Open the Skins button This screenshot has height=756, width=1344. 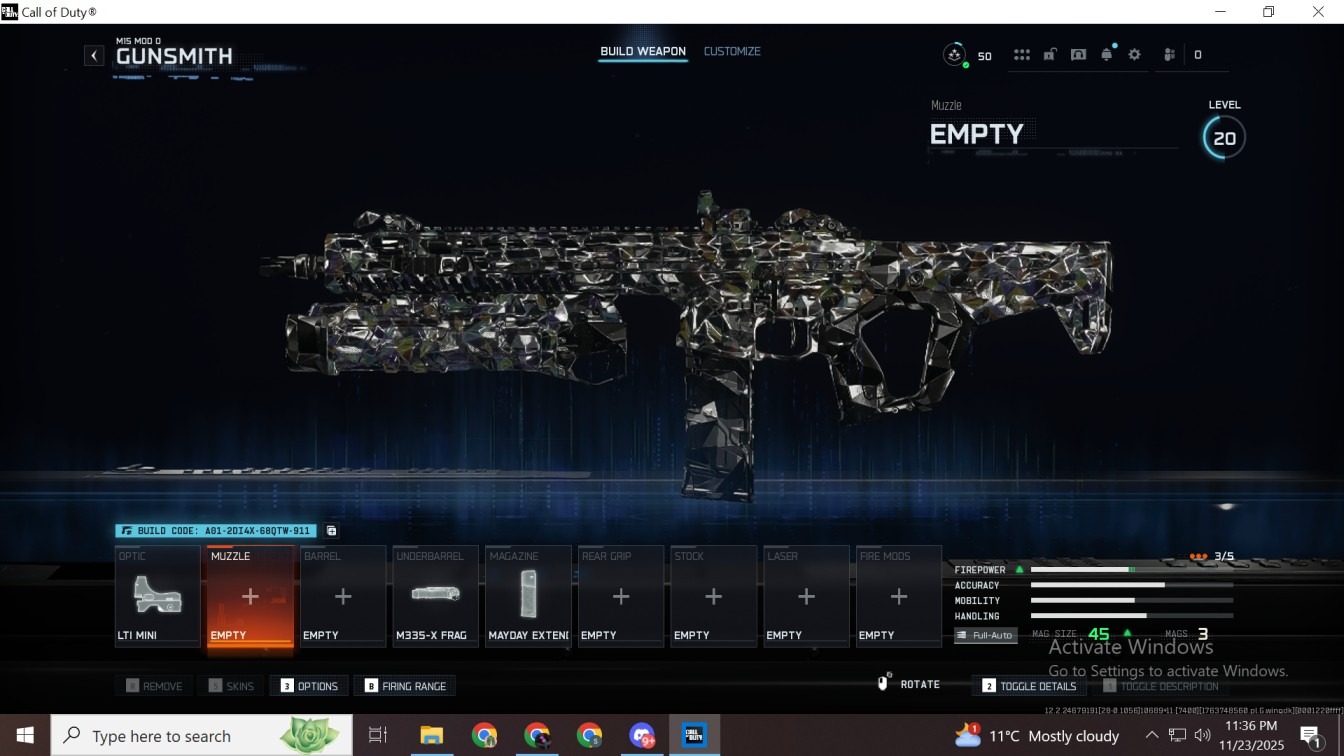pos(231,686)
